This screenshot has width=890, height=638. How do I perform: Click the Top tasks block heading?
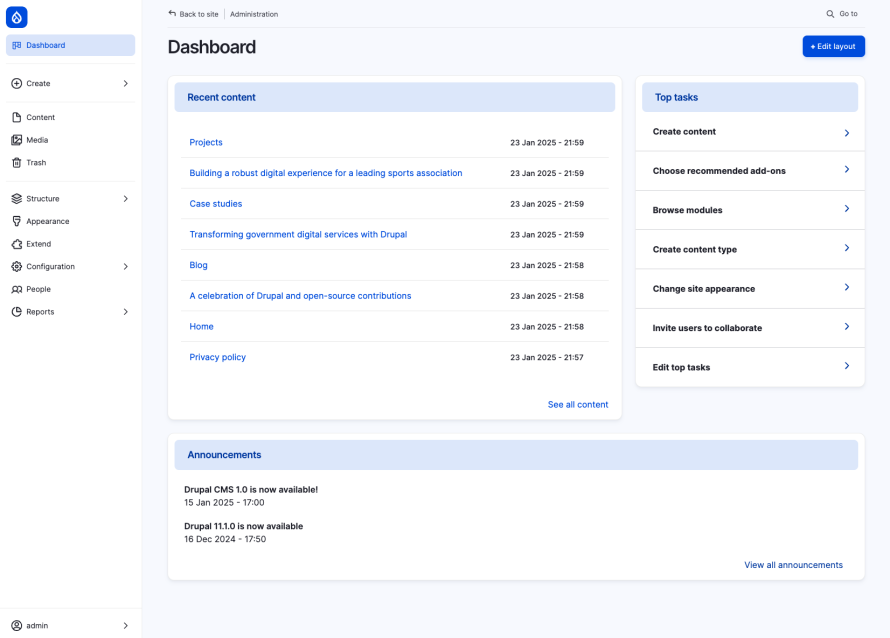677,97
